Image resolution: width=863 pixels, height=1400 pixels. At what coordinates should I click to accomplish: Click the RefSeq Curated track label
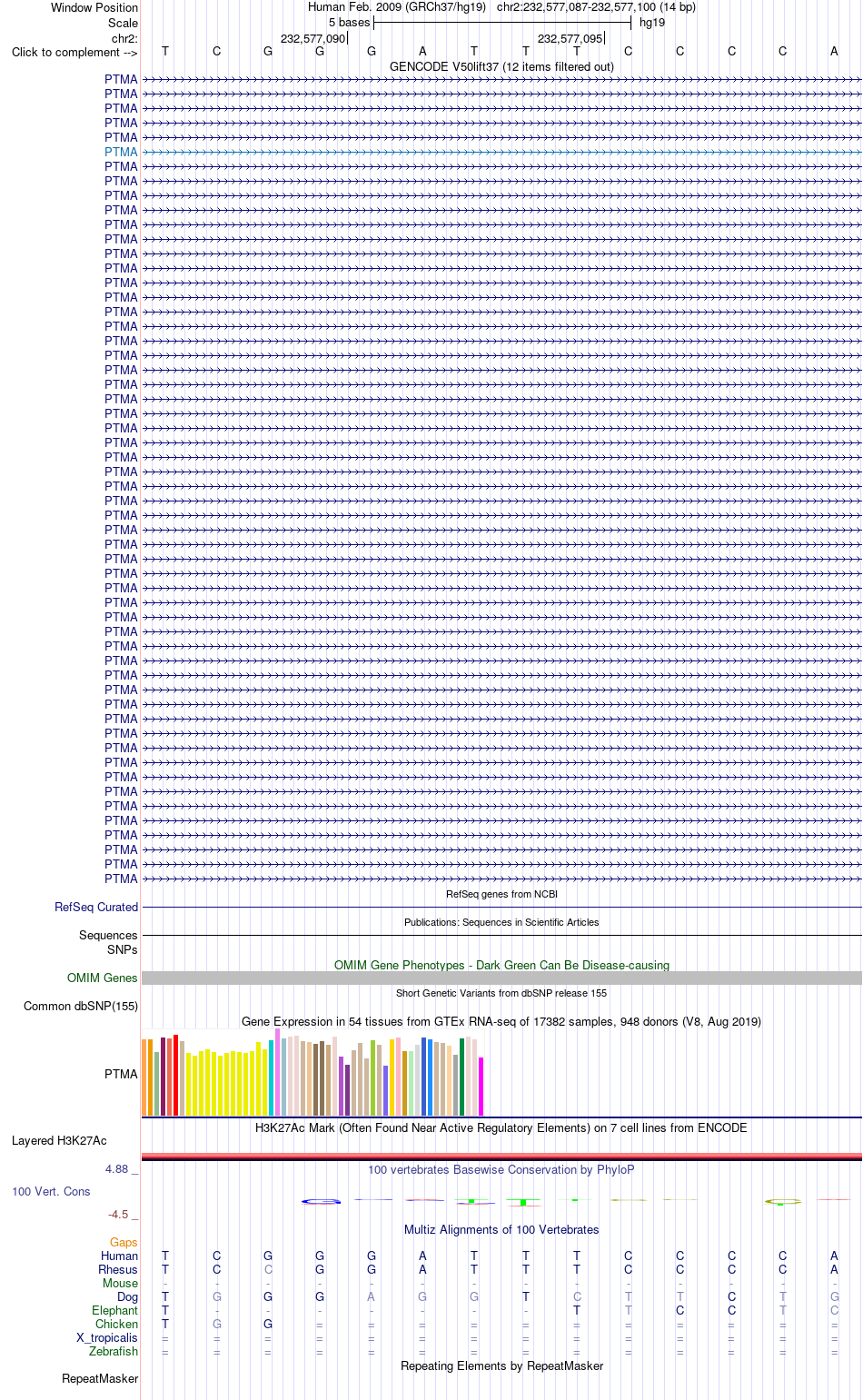96,907
